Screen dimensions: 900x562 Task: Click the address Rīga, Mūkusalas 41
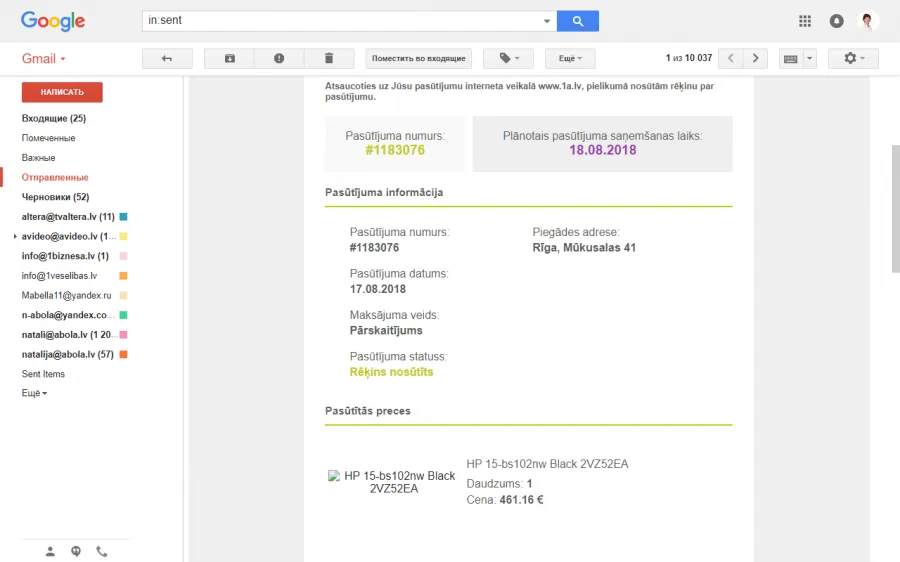point(584,248)
